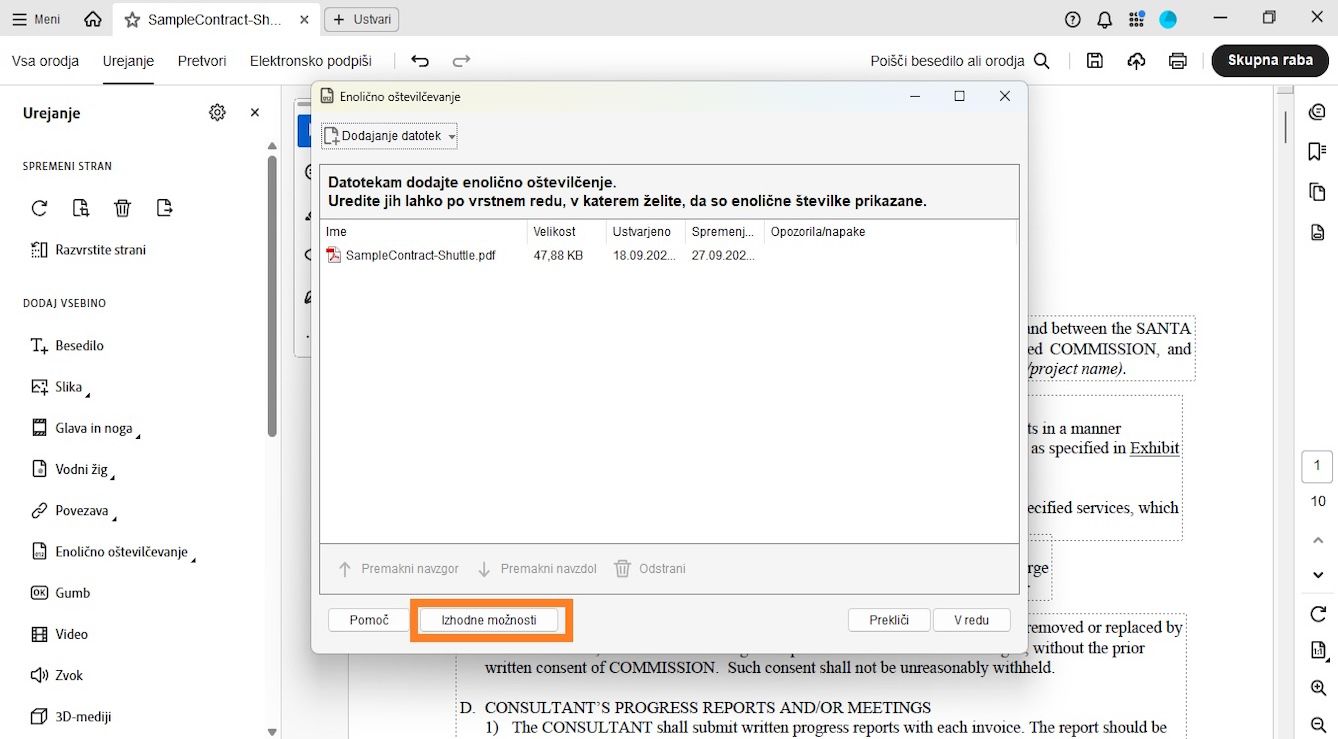Screen dimensions: 1338x739
Task: Open Urejanje panel settings gear
Action: pos(217,113)
